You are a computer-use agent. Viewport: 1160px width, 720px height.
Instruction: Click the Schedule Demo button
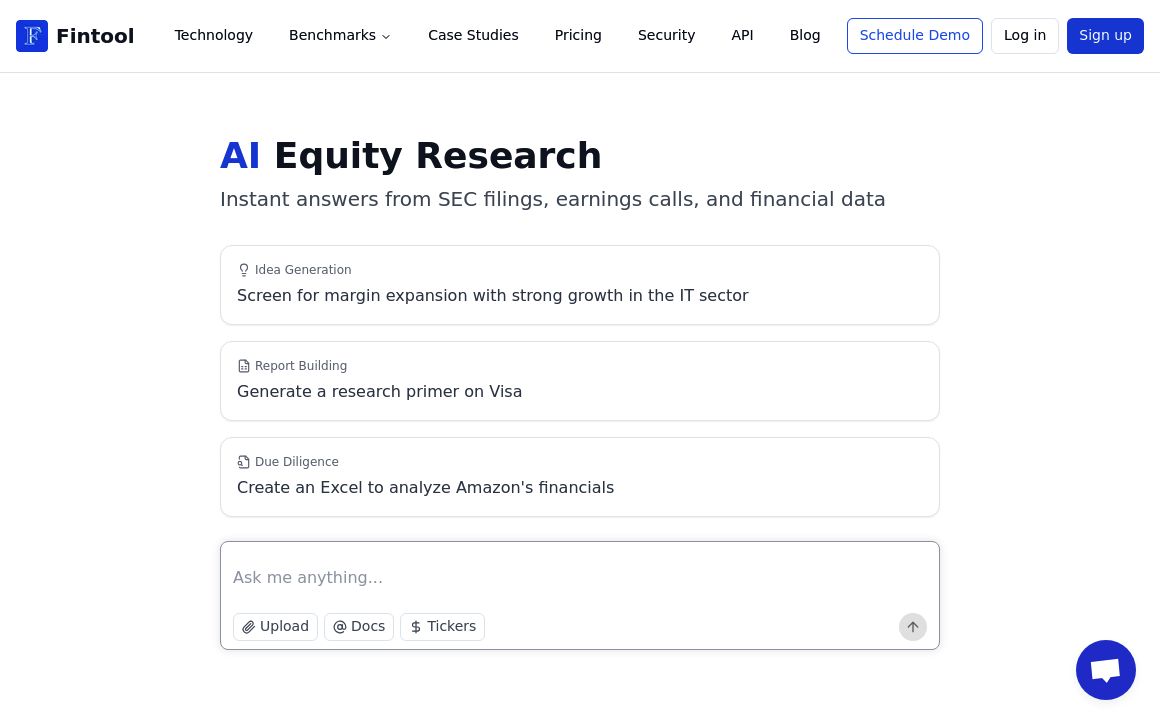914,36
